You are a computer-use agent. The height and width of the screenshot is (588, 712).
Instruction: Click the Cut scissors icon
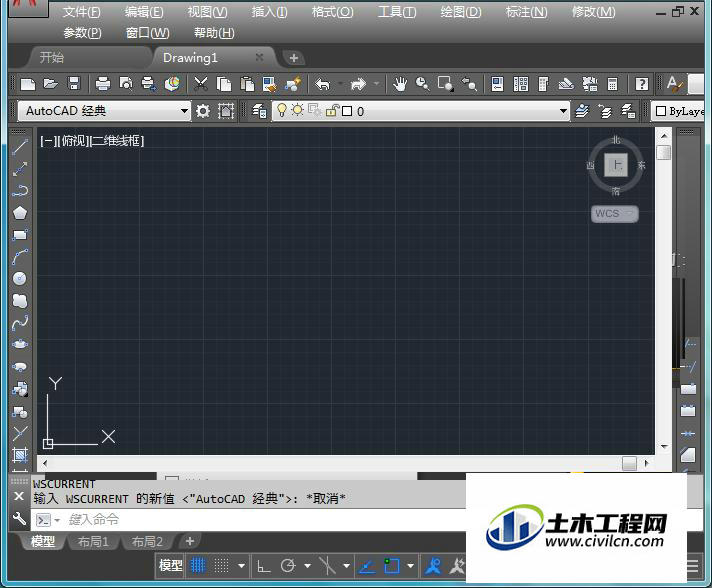201,84
